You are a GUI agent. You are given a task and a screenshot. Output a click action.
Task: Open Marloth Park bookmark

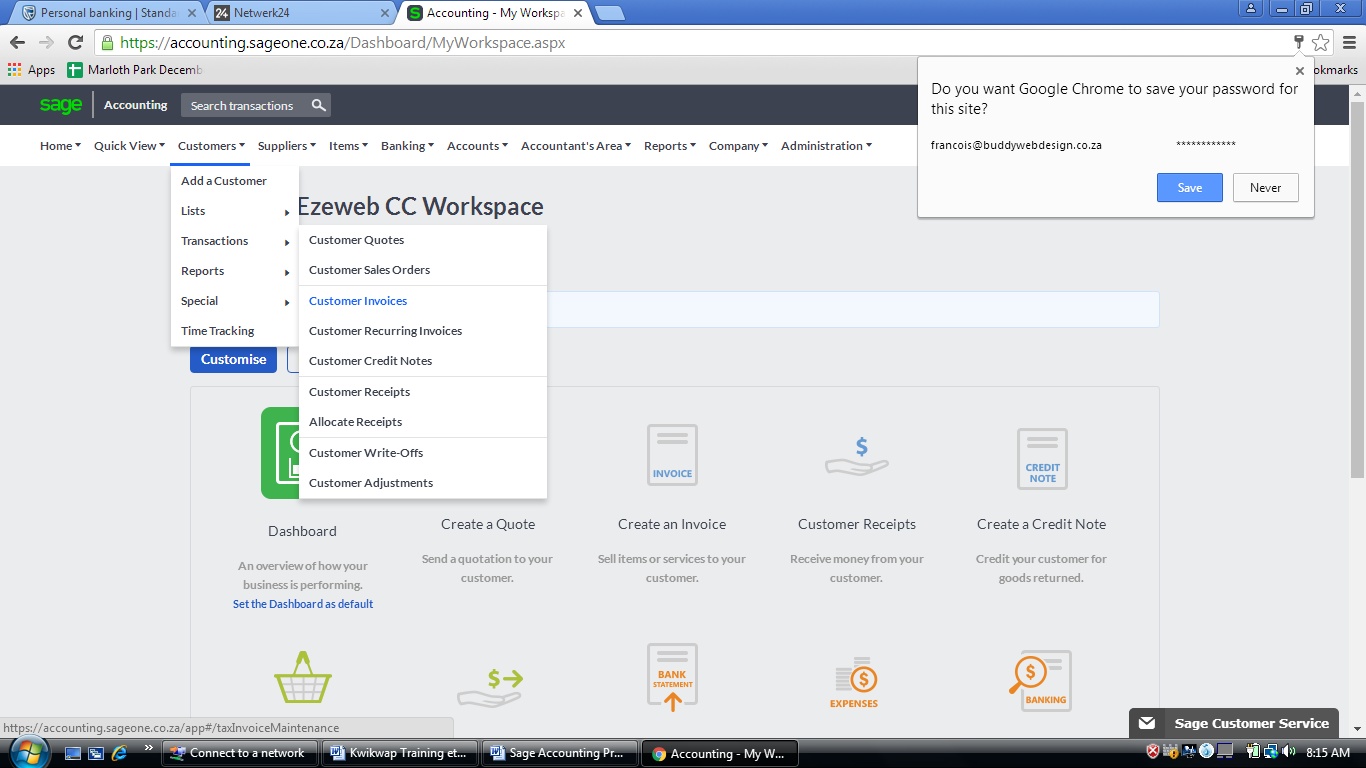135,70
